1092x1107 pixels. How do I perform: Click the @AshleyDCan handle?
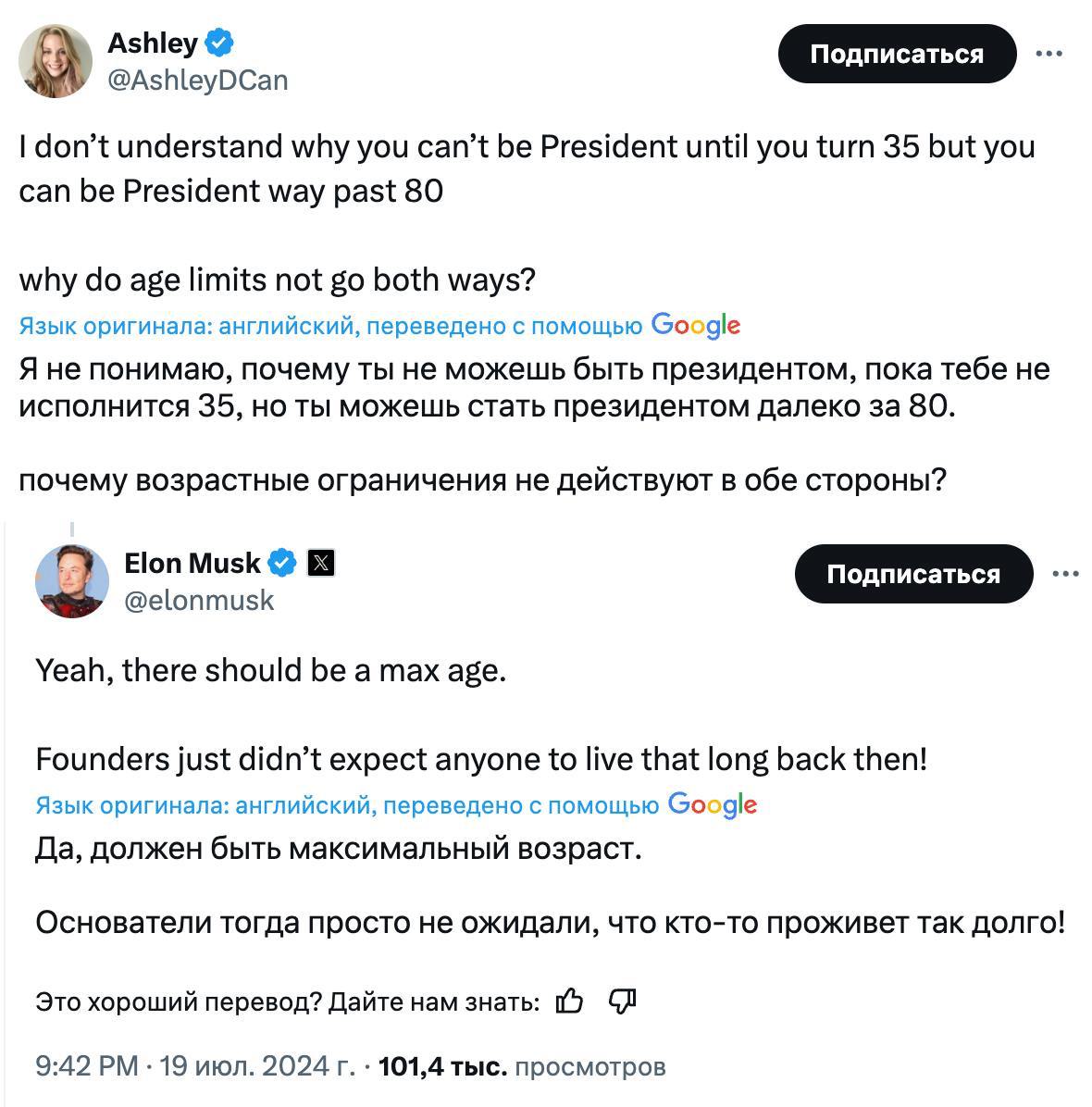(198, 81)
